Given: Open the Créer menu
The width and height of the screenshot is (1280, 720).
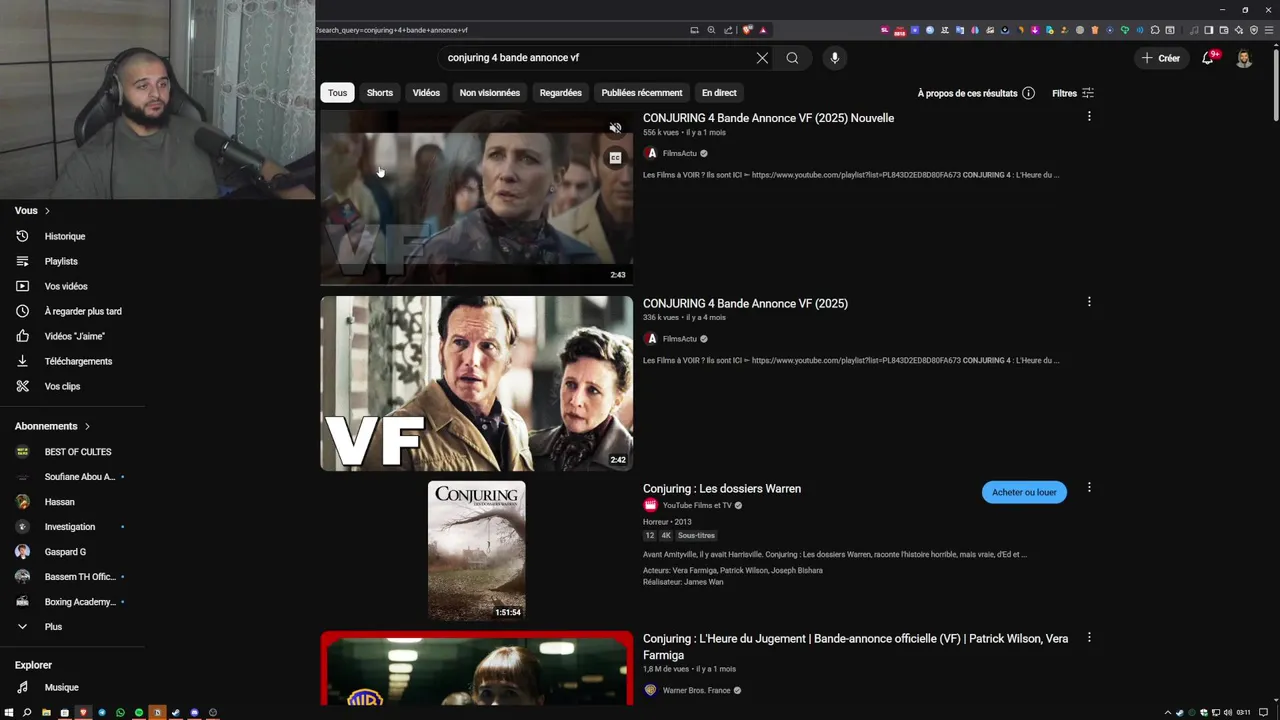Looking at the screenshot, I should coord(1161,58).
